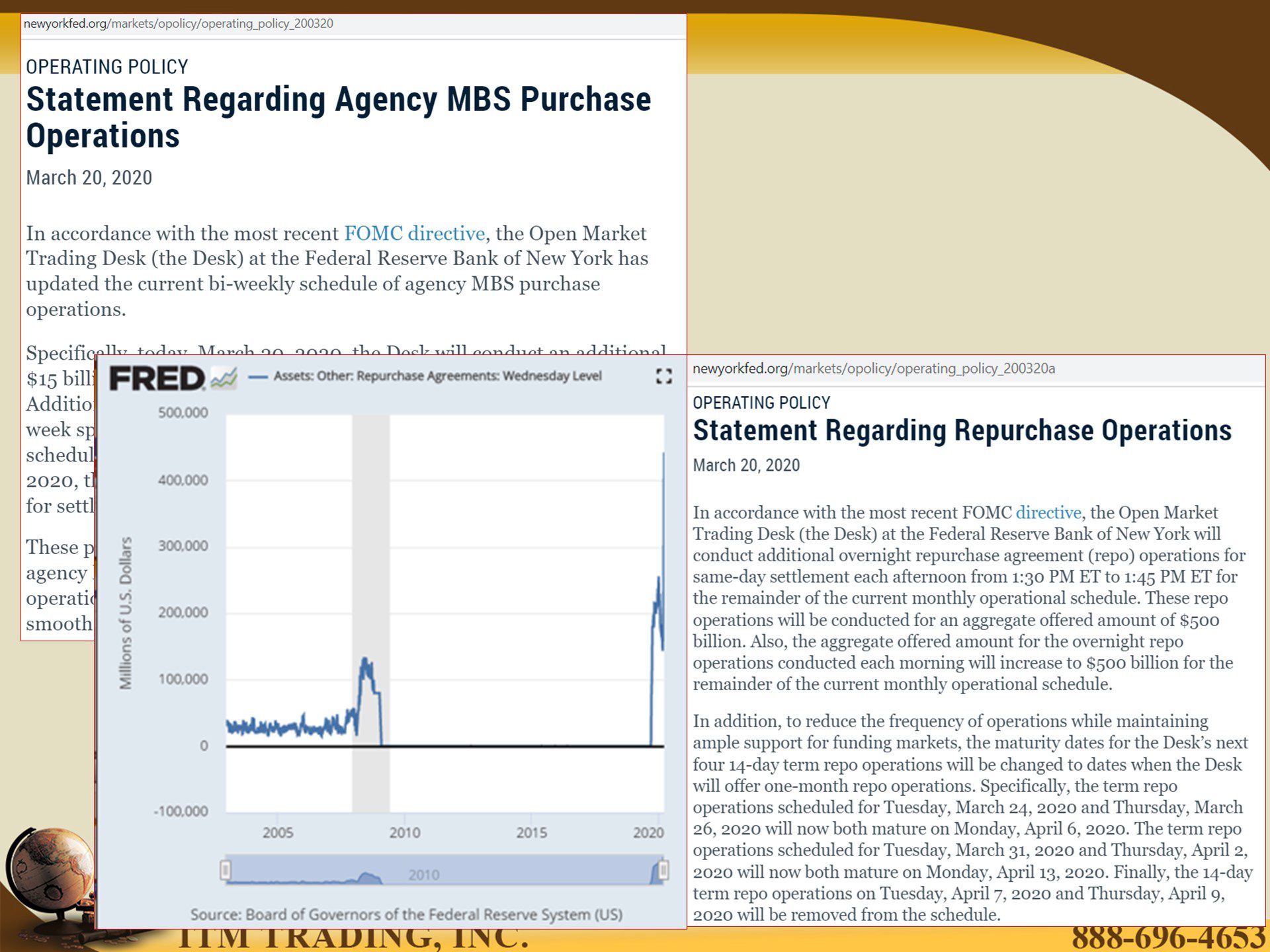Click the Repurchase Agreements Wednesday Level legend
The width and height of the screenshot is (1270, 952).
[425, 376]
